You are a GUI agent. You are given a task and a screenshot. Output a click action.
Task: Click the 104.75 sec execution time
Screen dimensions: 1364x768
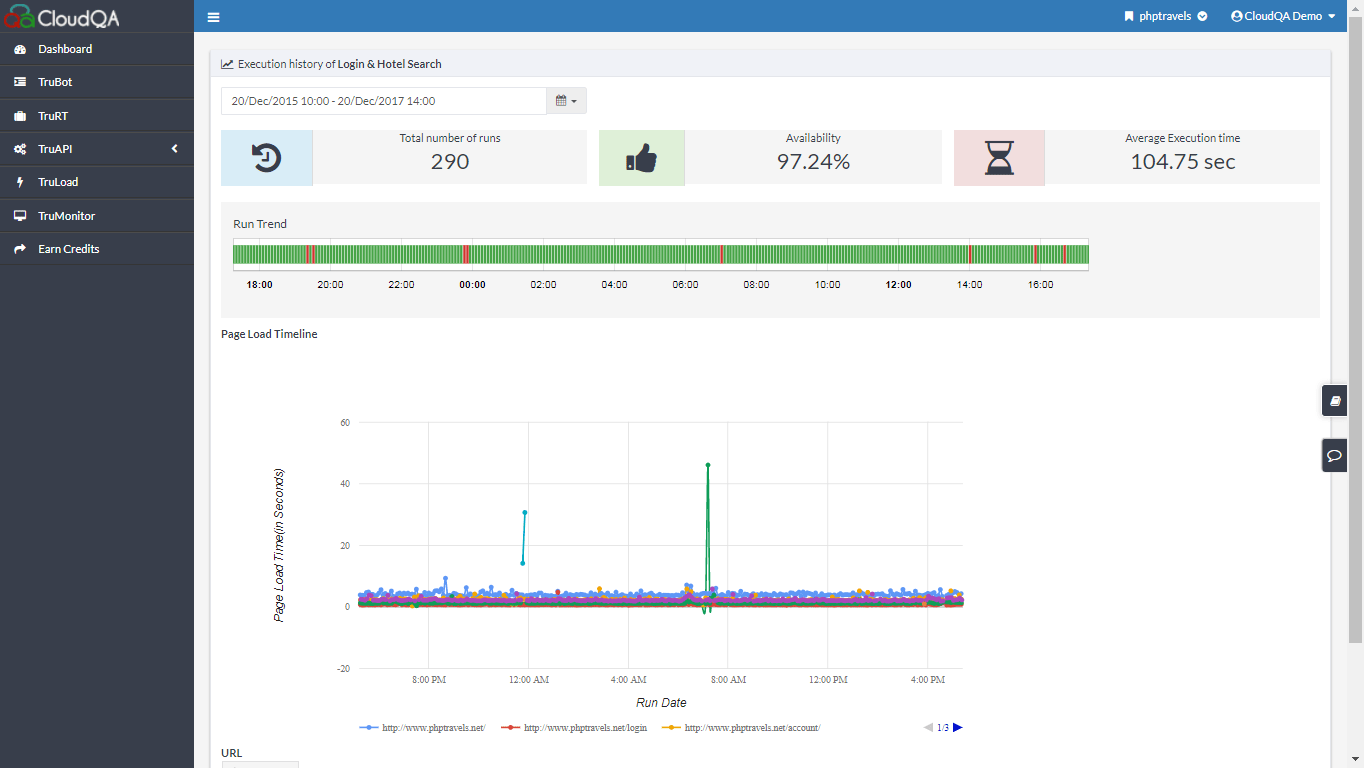point(1183,161)
